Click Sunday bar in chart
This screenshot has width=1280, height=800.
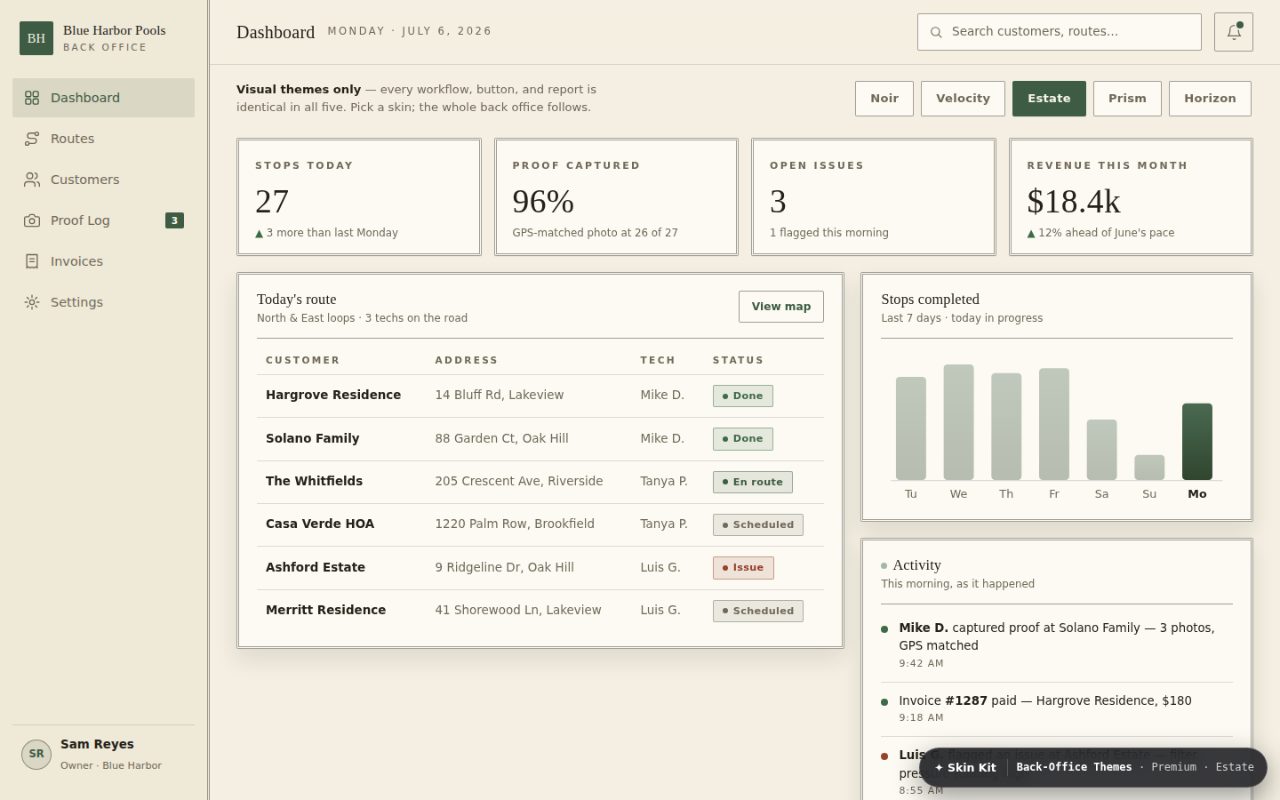pyautogui.click(x=1149, y=468)
